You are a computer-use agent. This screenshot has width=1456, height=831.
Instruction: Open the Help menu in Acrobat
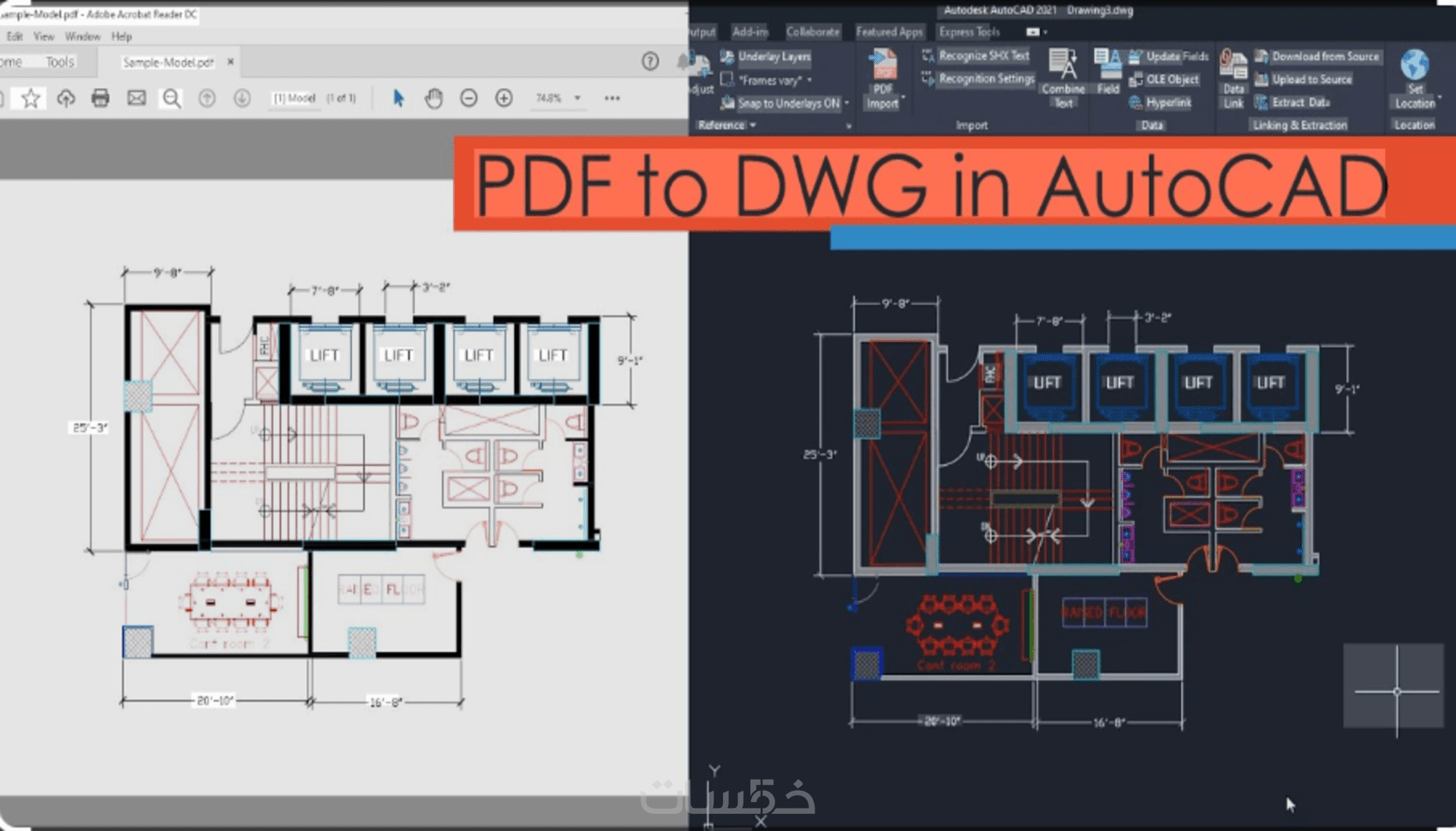pyautogui.click(x=122, y=37)
